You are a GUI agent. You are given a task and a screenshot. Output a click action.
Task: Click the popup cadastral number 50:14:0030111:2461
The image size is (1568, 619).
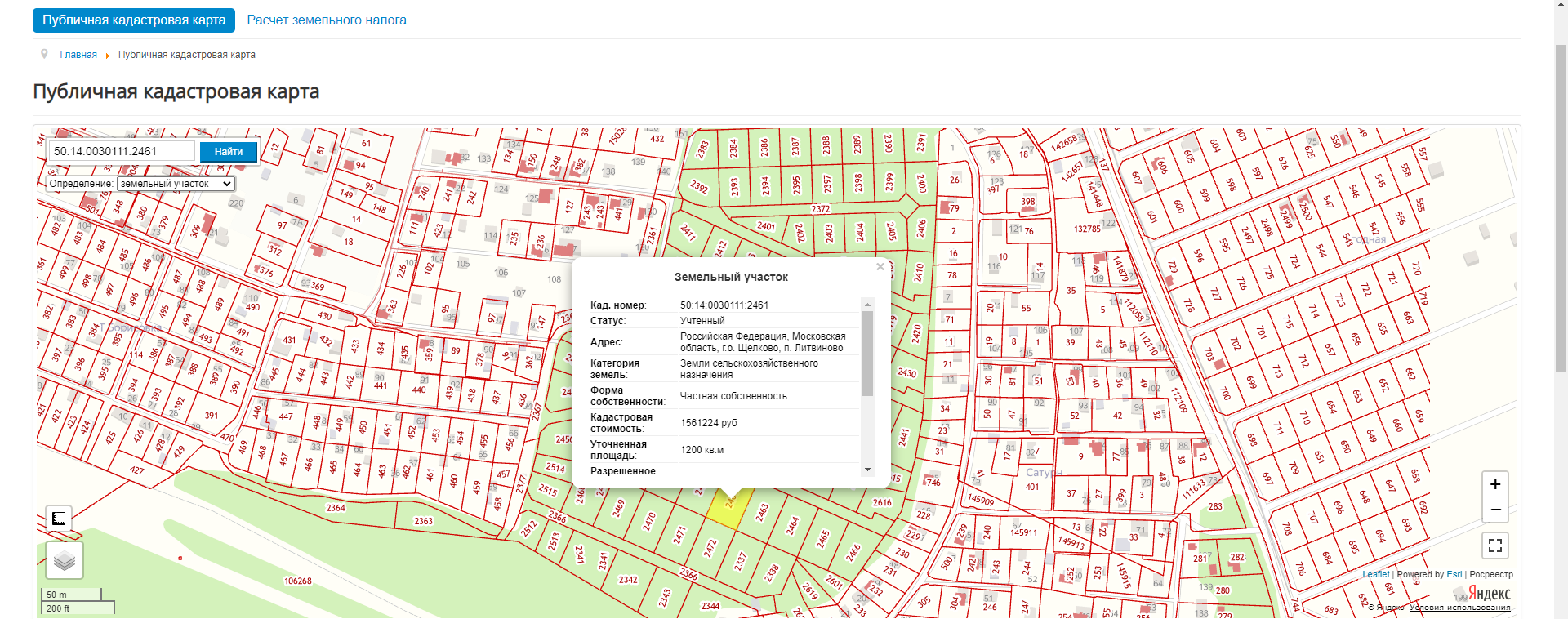click(724, 305)
